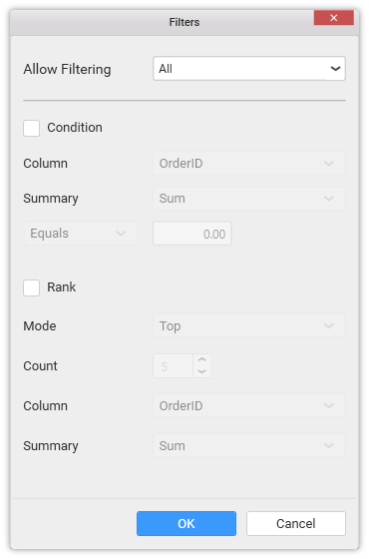The width and height of the screenshot is (369, 559).
Task: Click the condition value field 0.00
Action: [192, 234]
